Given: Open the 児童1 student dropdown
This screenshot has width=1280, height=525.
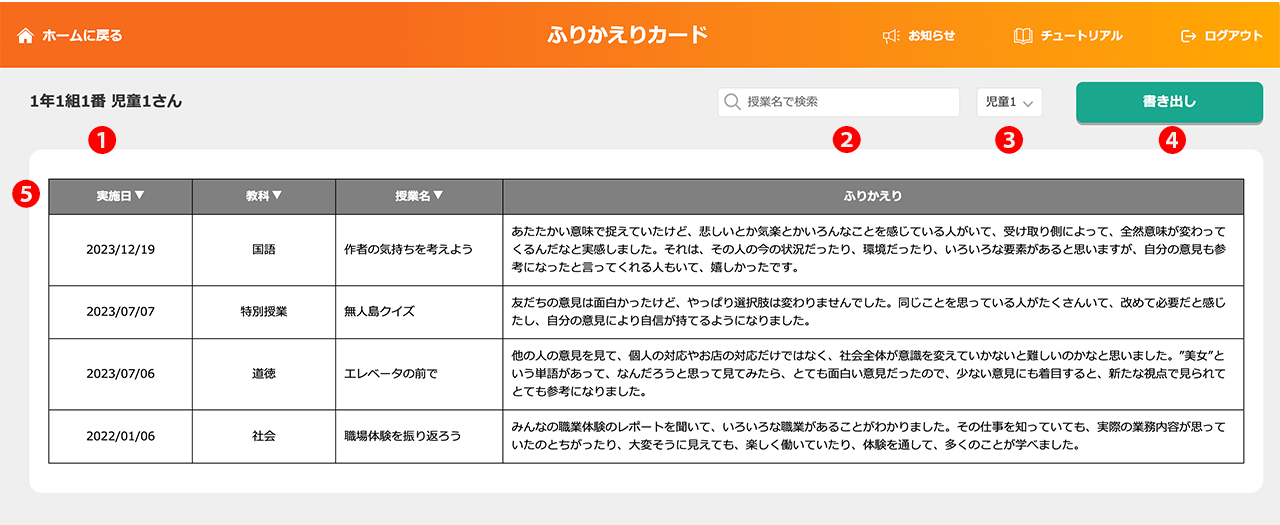Looking at the screenshot, I should [x=1009, y=102].
